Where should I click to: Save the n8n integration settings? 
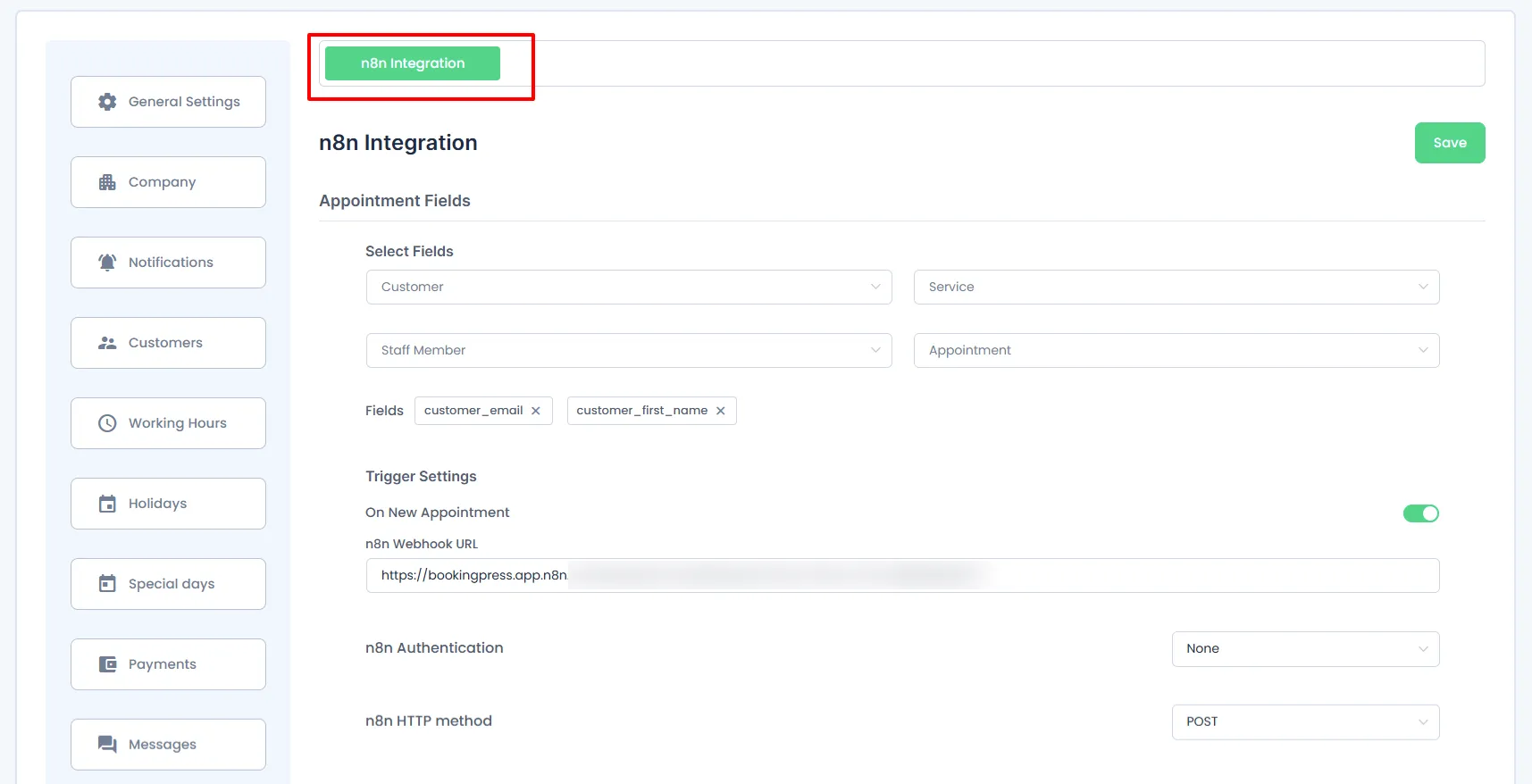pyautogui.click(x=1450, y=143)
